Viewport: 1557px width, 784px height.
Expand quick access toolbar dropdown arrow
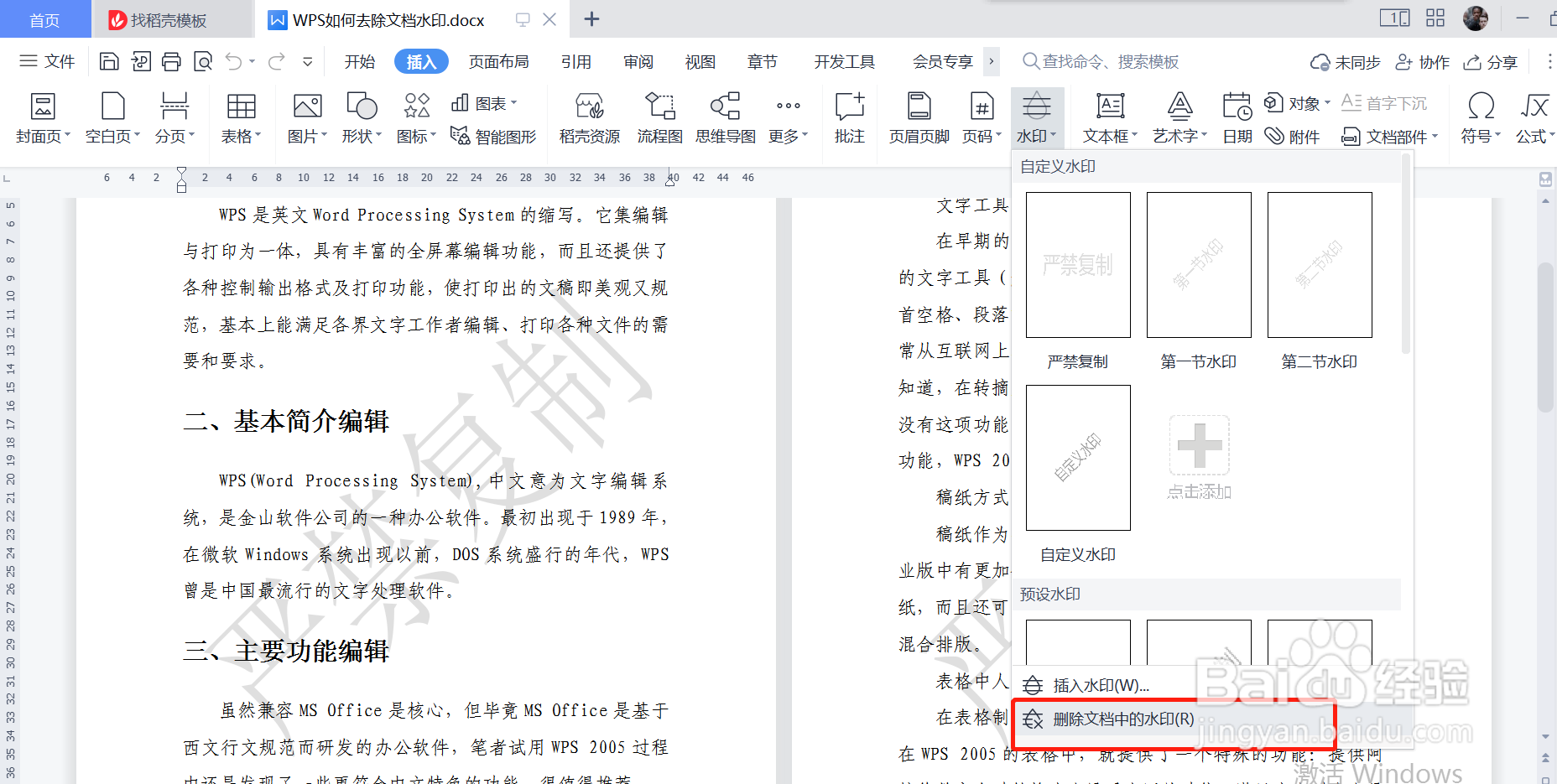coord(308,61)
